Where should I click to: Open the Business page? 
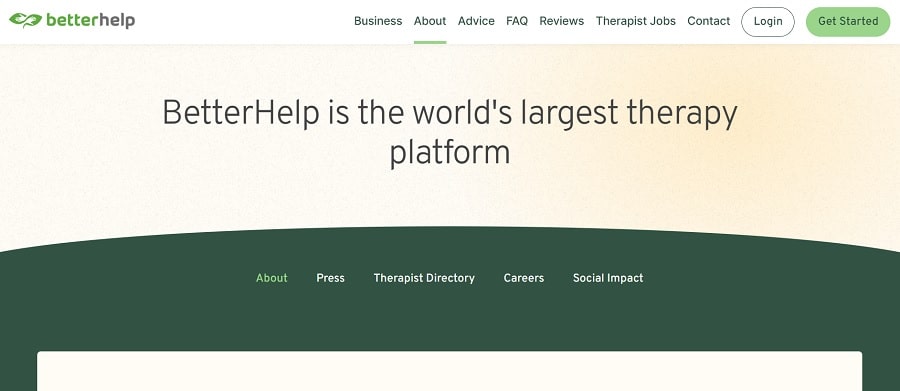coord(378,21)
